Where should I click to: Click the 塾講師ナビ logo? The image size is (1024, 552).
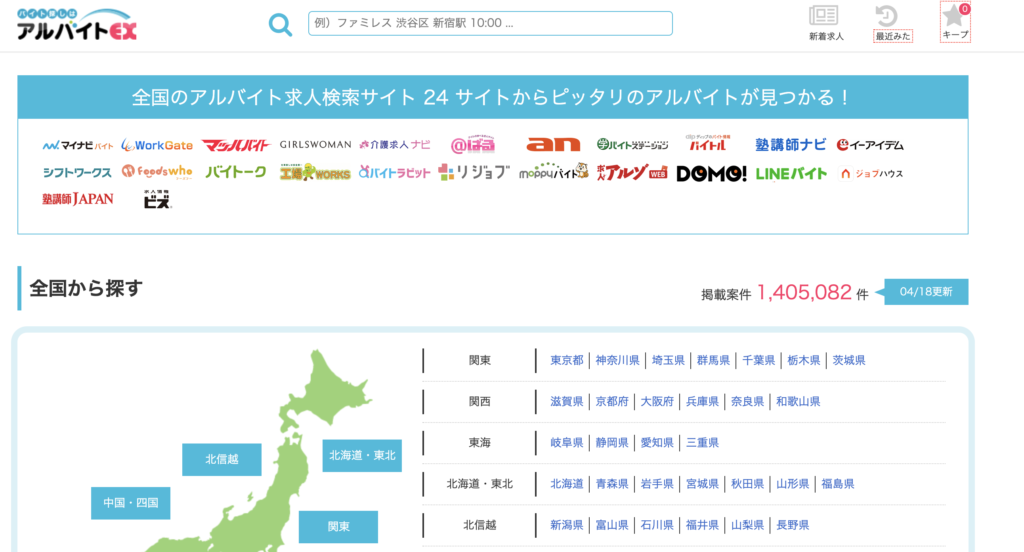click(x=790, y=144)
